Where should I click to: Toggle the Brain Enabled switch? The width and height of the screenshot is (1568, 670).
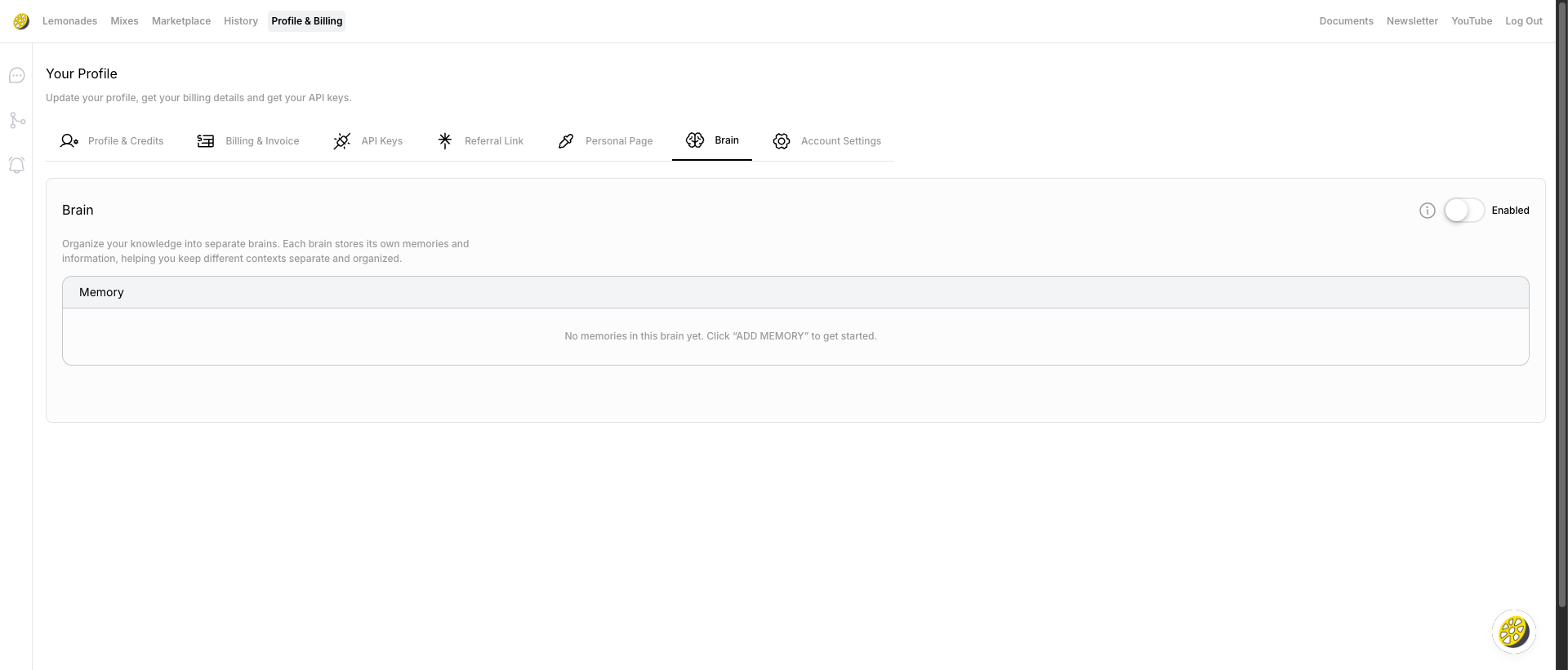(1464, 211)
